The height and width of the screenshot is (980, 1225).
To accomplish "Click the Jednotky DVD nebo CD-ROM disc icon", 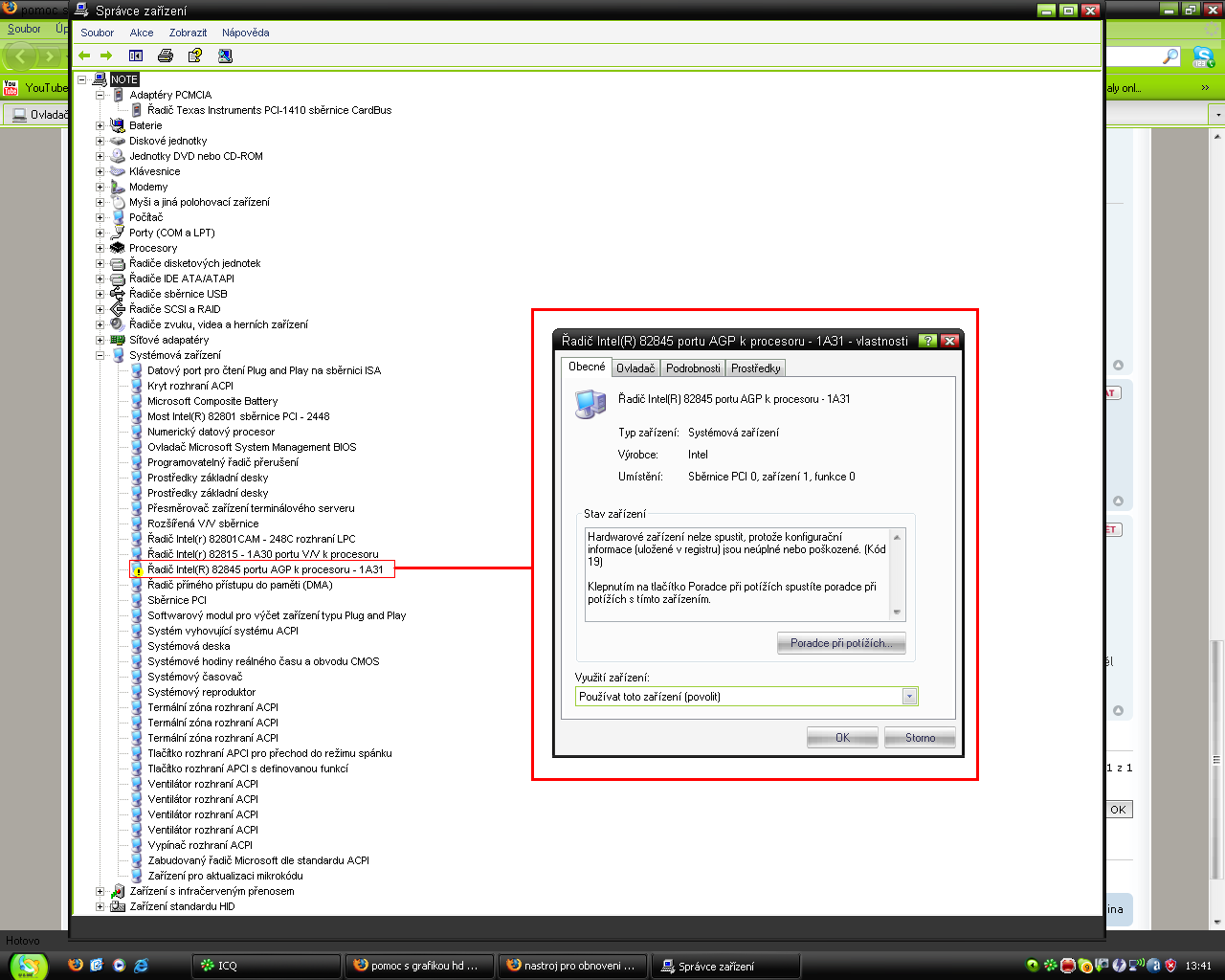I will click(x=118, y=156).
